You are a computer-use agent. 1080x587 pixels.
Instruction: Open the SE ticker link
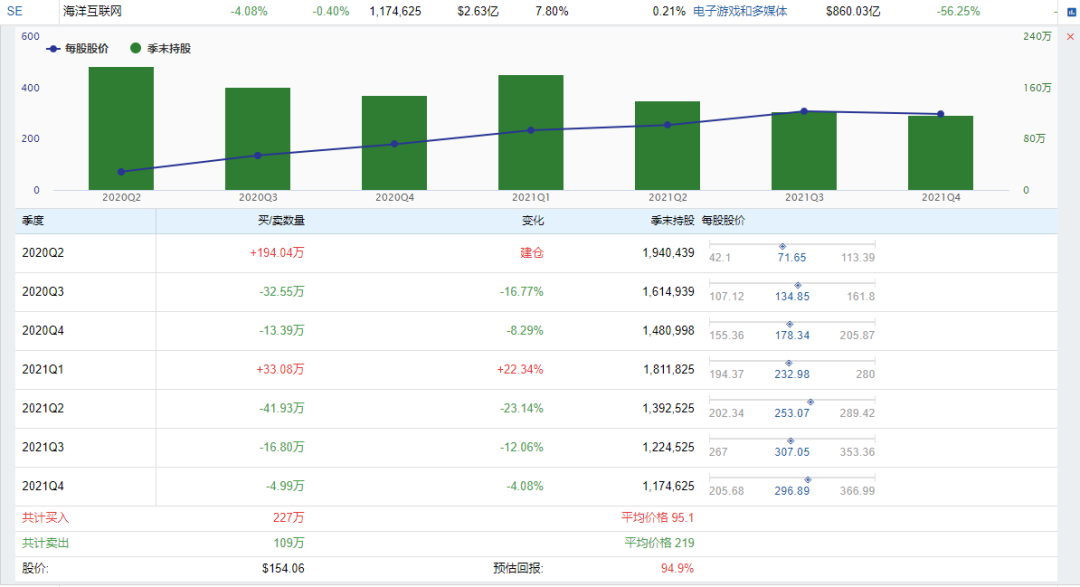[14, 11]
